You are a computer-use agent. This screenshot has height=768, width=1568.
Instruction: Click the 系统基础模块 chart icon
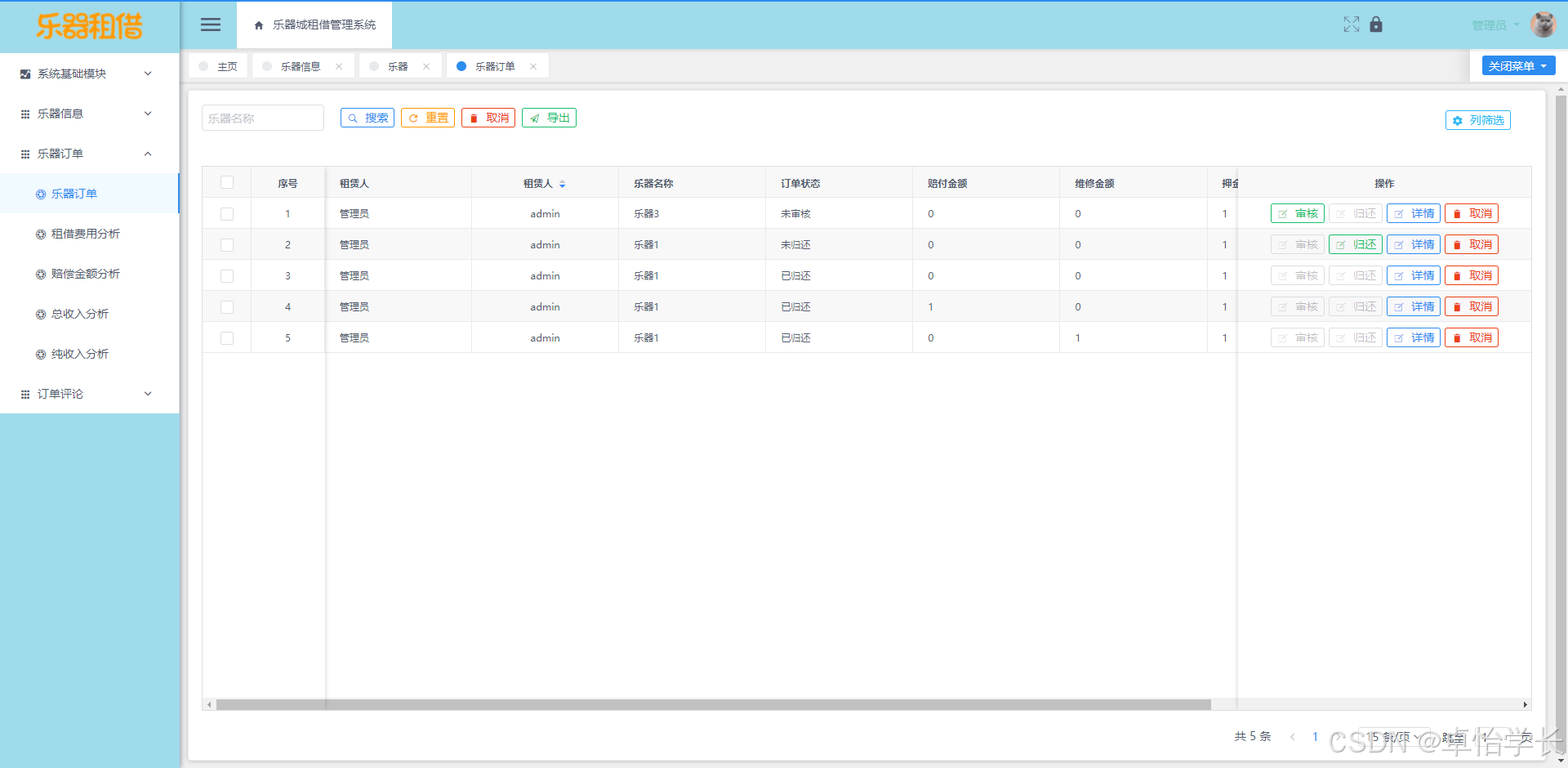25,74
